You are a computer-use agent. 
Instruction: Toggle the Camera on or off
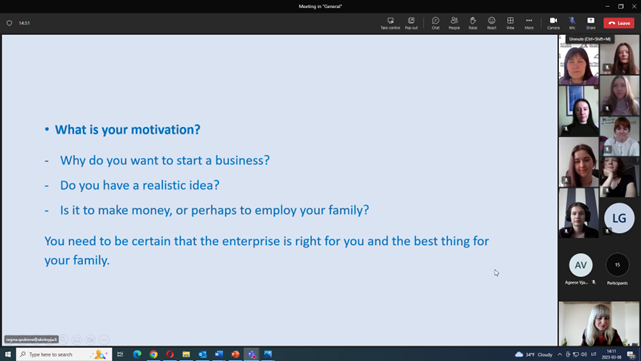(x=553, y=23)
